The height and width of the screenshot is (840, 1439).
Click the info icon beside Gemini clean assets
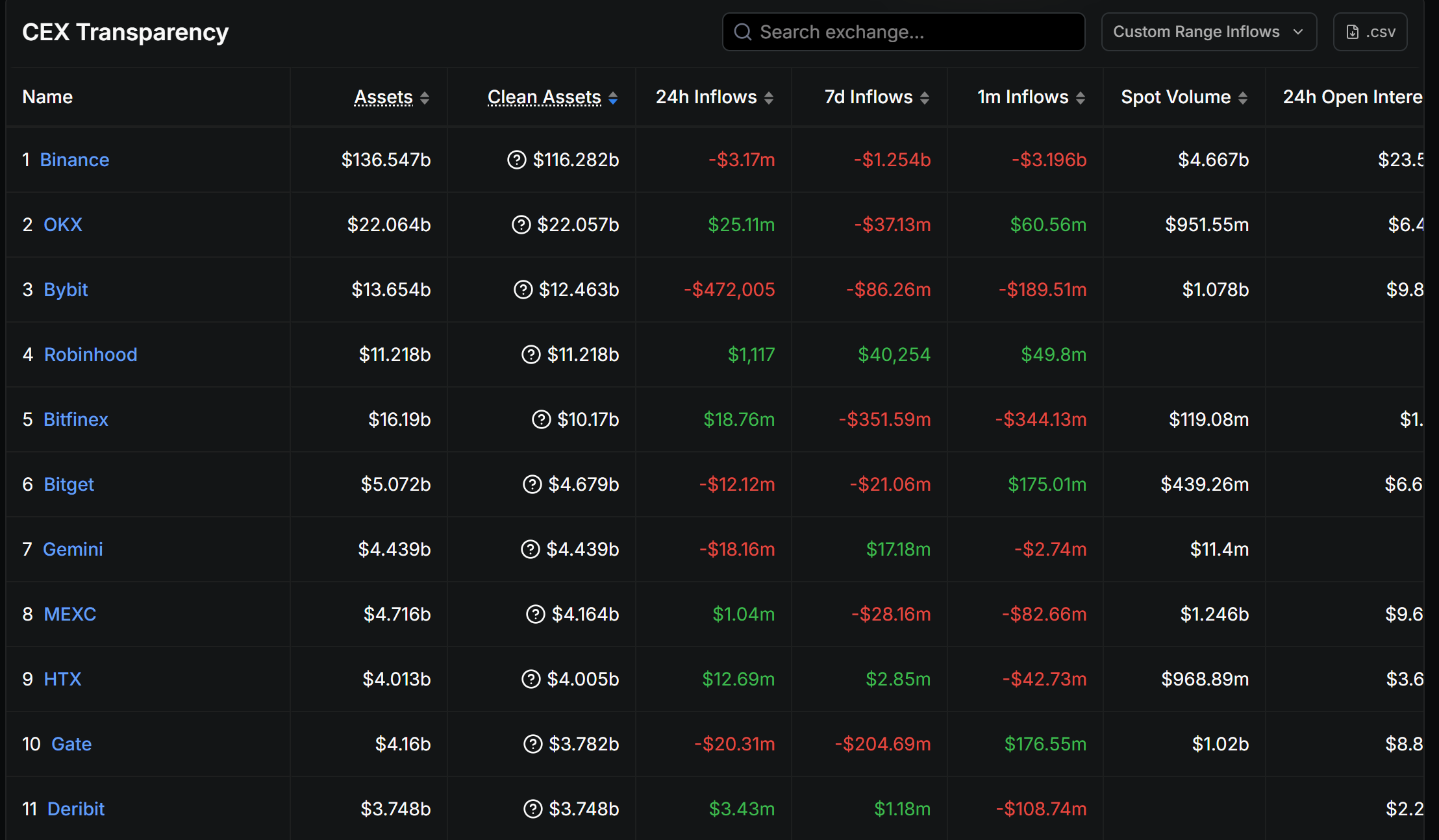click(530, 549)
